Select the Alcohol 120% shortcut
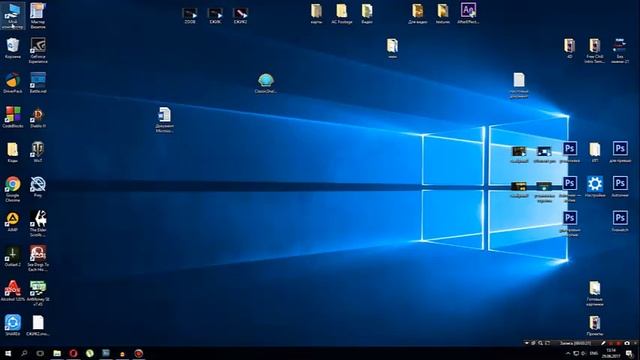The image size is (640, 360). point(13,291)
